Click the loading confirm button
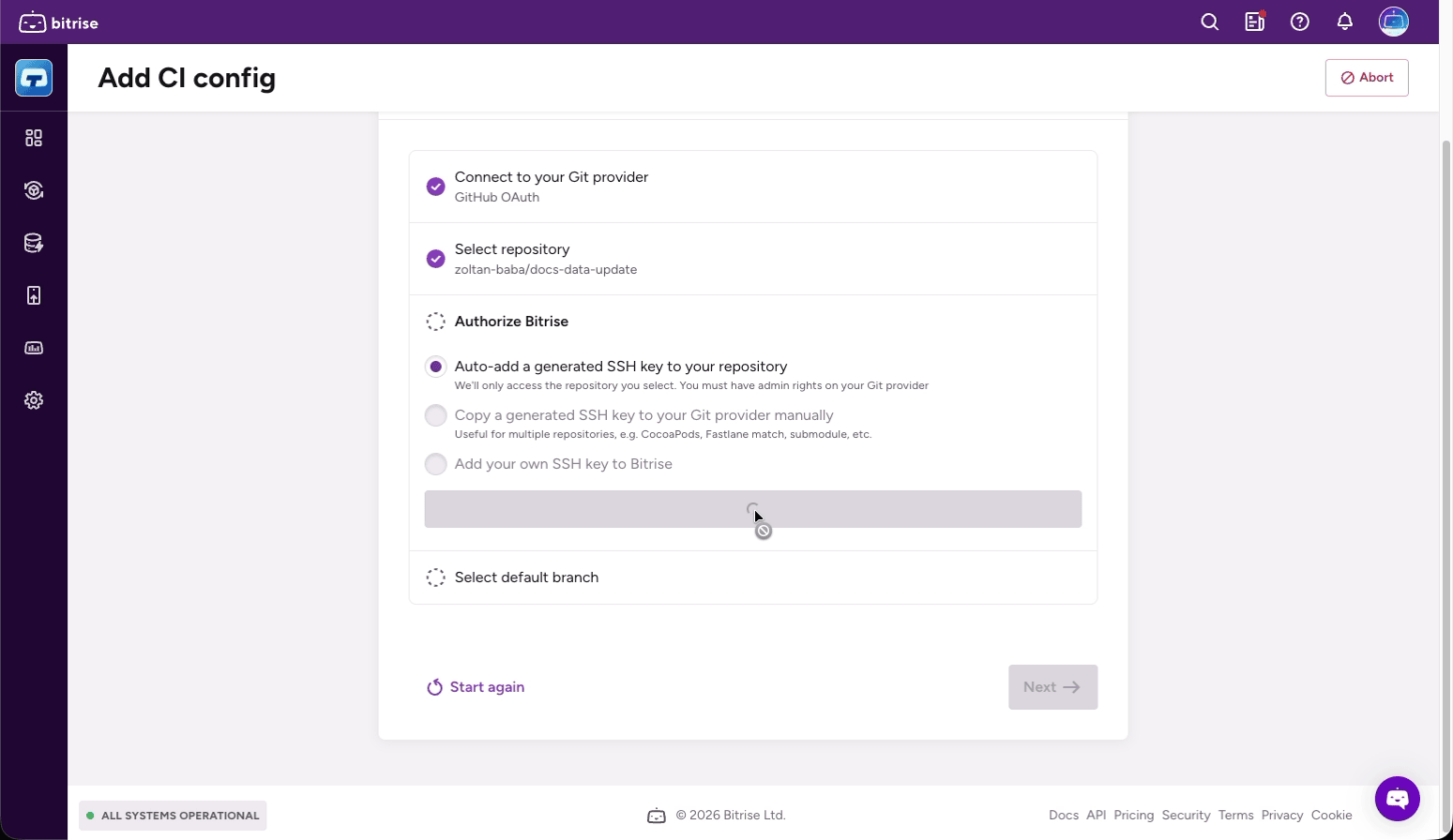 pyautogui.click(x=753, y=509)
